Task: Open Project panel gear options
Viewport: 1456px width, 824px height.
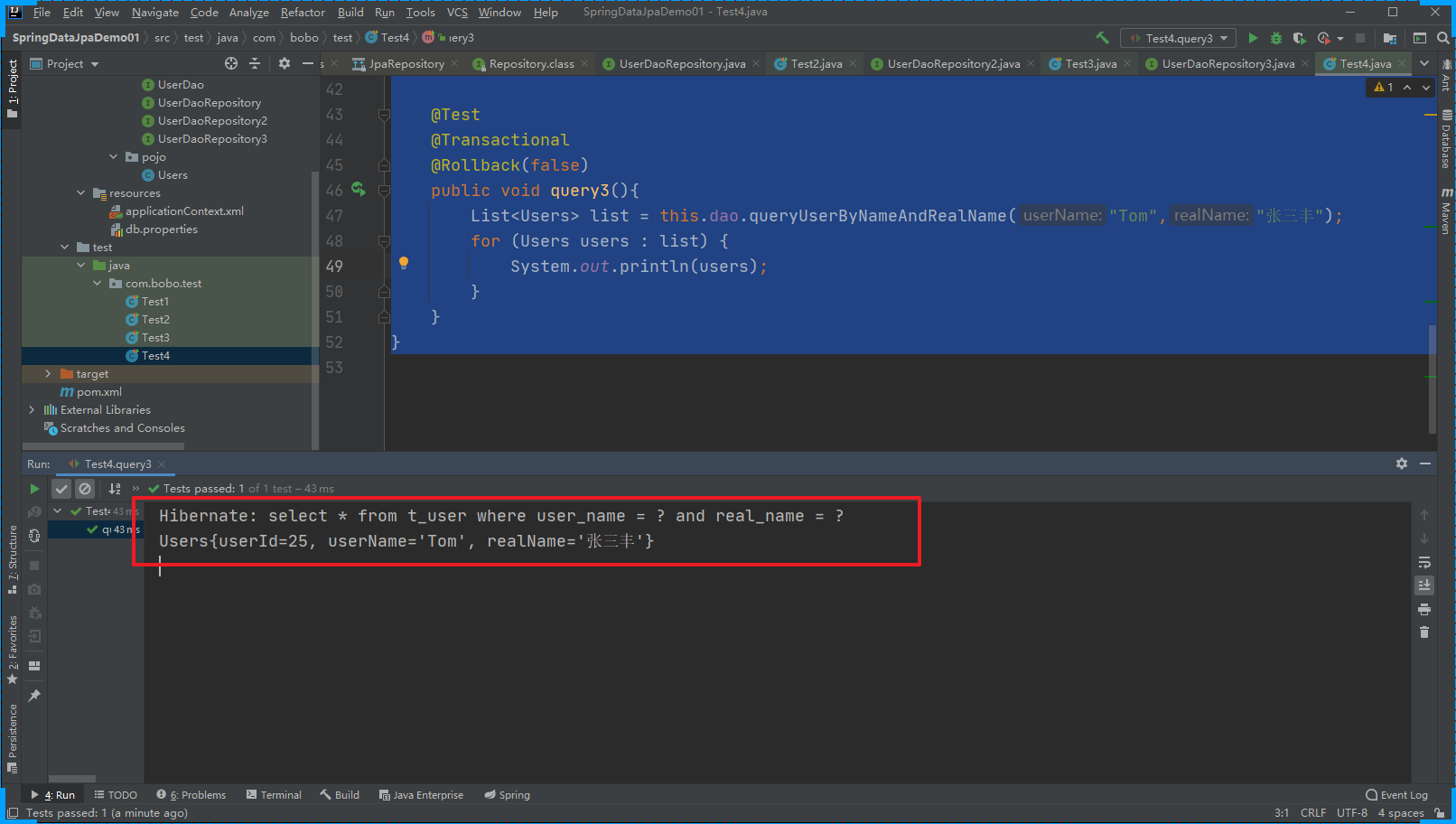Action: [x=285, y=63]
